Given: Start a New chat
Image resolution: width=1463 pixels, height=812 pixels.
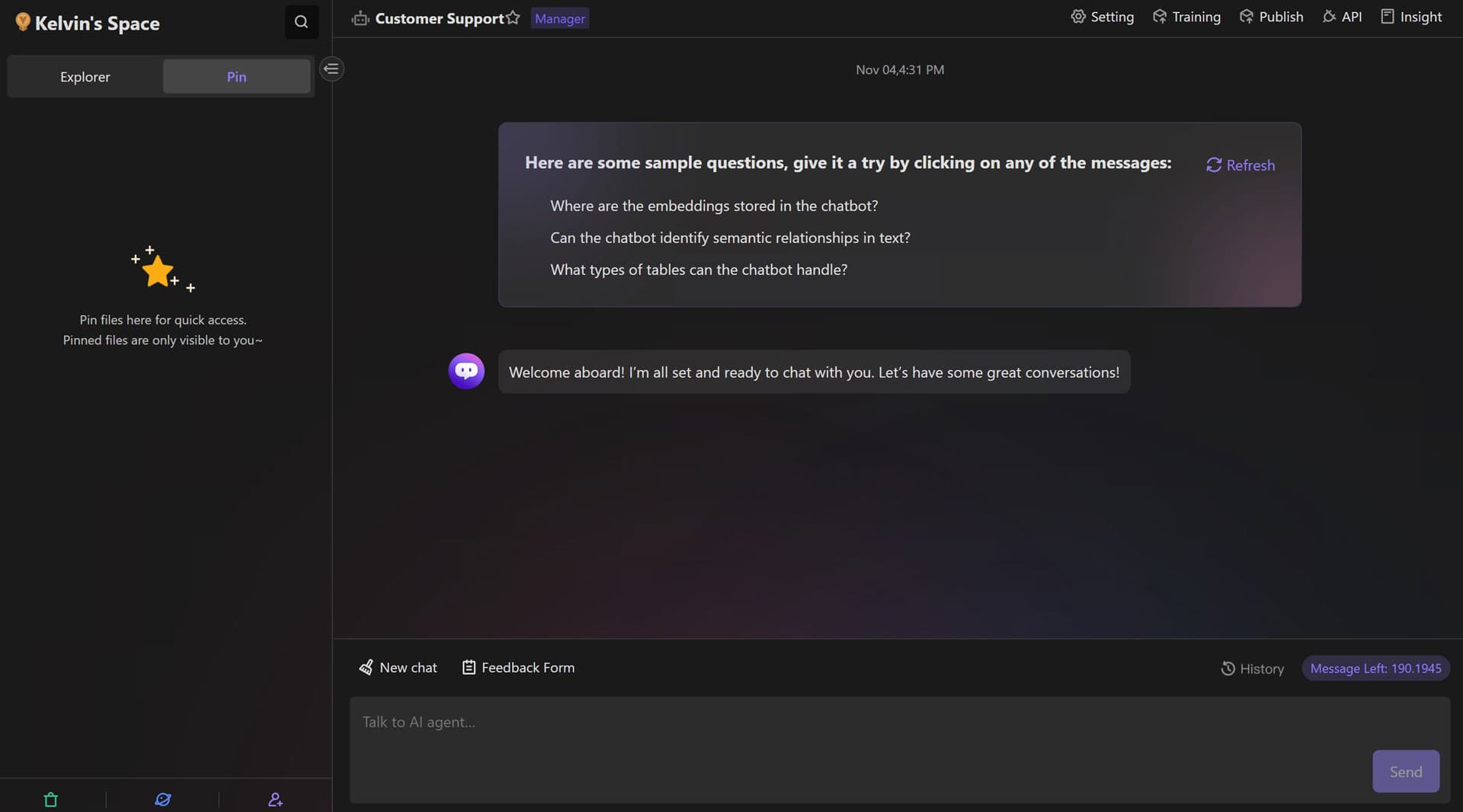Looking at the screenshot, I should tap(398, 668).
